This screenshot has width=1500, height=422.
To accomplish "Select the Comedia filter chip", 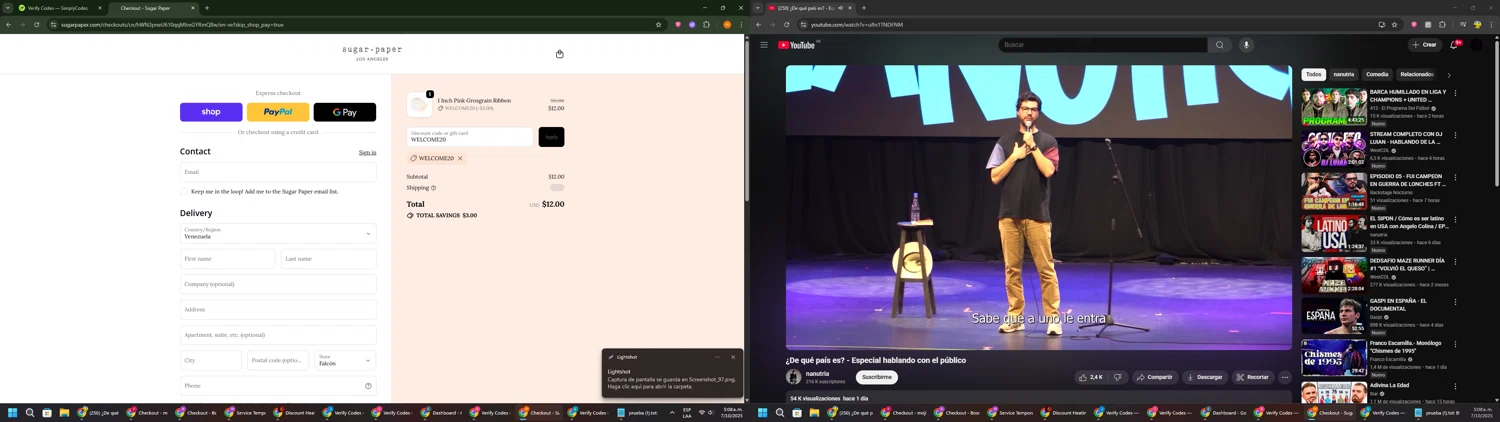I will point(1377,74).
